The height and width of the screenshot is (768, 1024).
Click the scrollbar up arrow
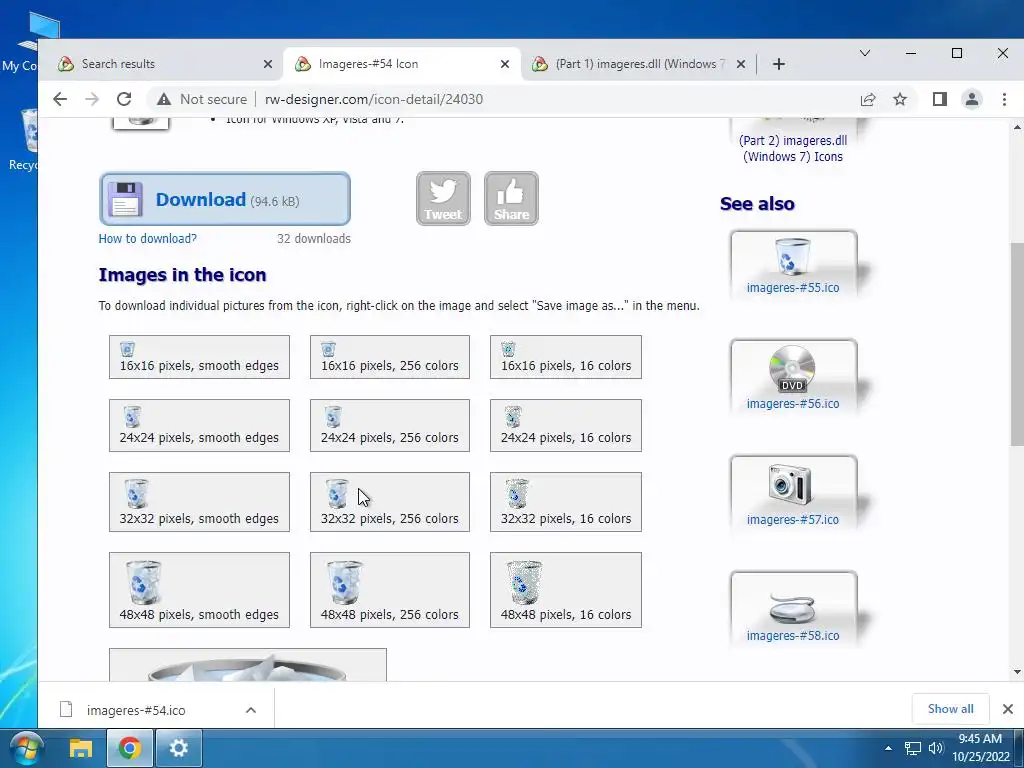click(x=1017, y=127)
